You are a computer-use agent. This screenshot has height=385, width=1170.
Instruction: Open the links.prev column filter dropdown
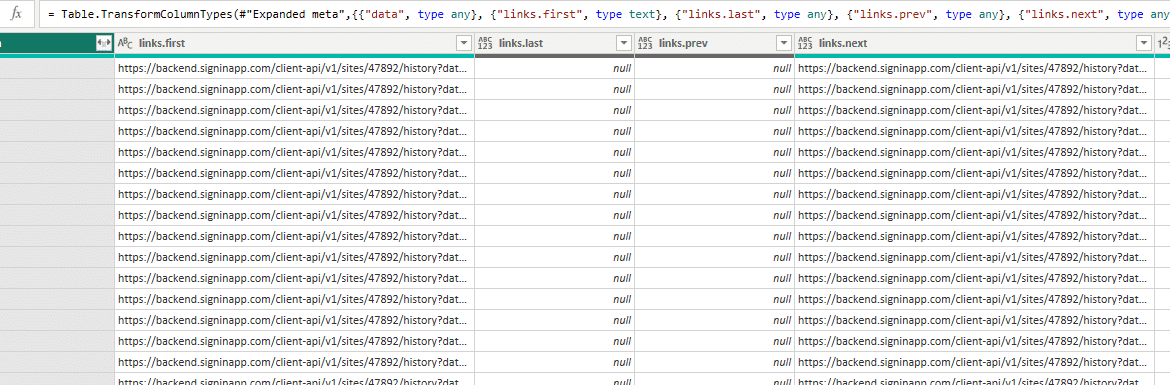[783, 44]
